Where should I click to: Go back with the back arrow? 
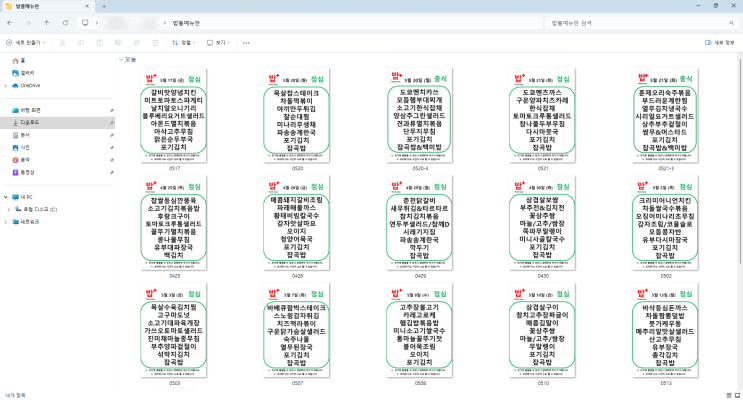click(10, 23)
